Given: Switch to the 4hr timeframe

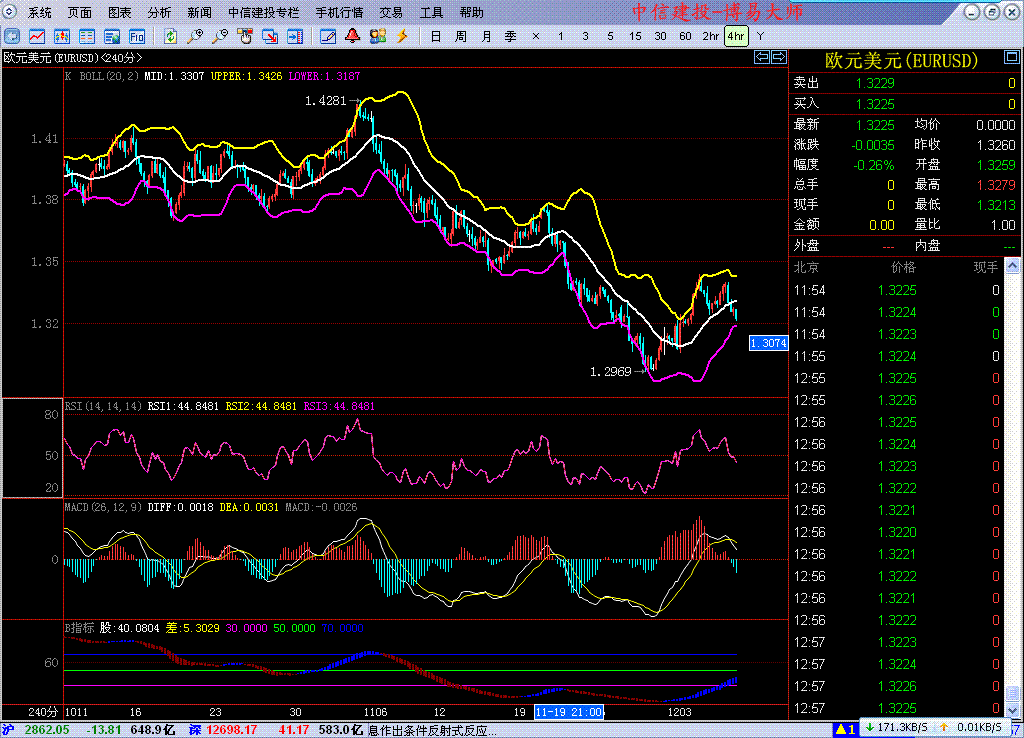Looking at the screenshot, I should (x=736, y=36).
